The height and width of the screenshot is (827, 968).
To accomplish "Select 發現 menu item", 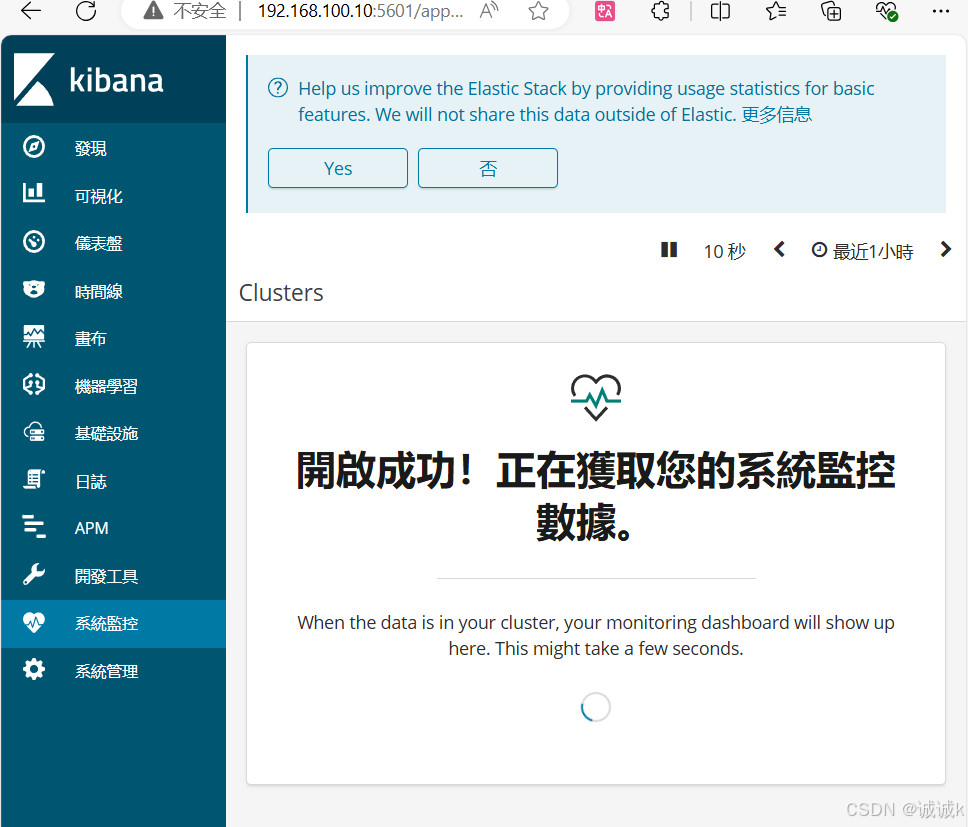I will click(91, 148).
